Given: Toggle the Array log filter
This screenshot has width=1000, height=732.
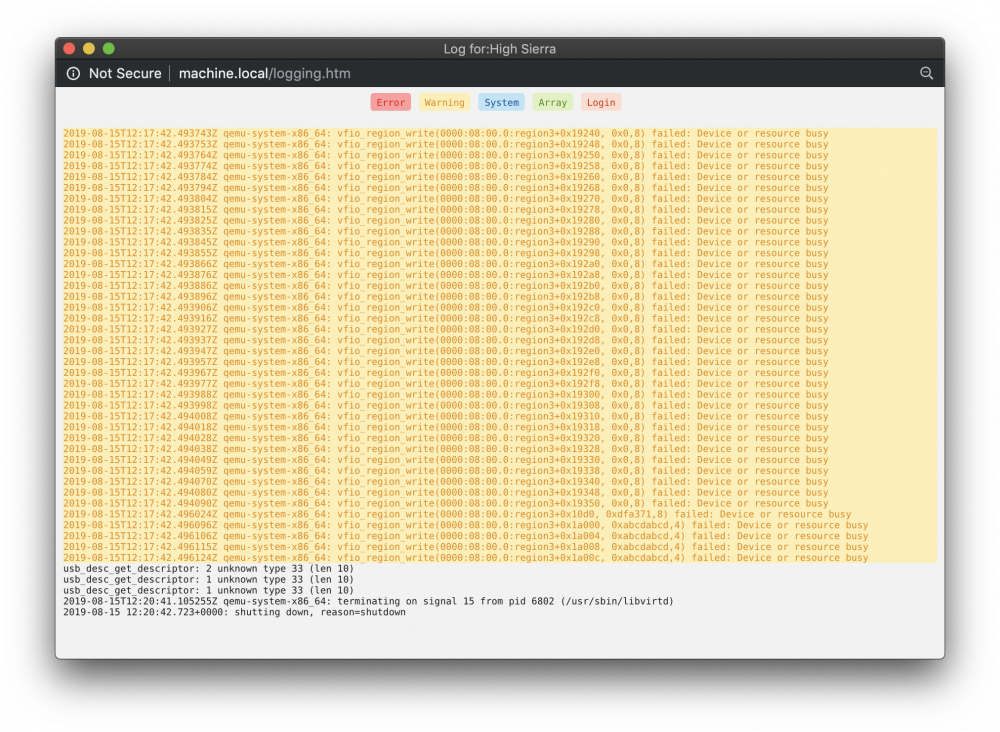Looking at the screenshot, I should (552, 103).
